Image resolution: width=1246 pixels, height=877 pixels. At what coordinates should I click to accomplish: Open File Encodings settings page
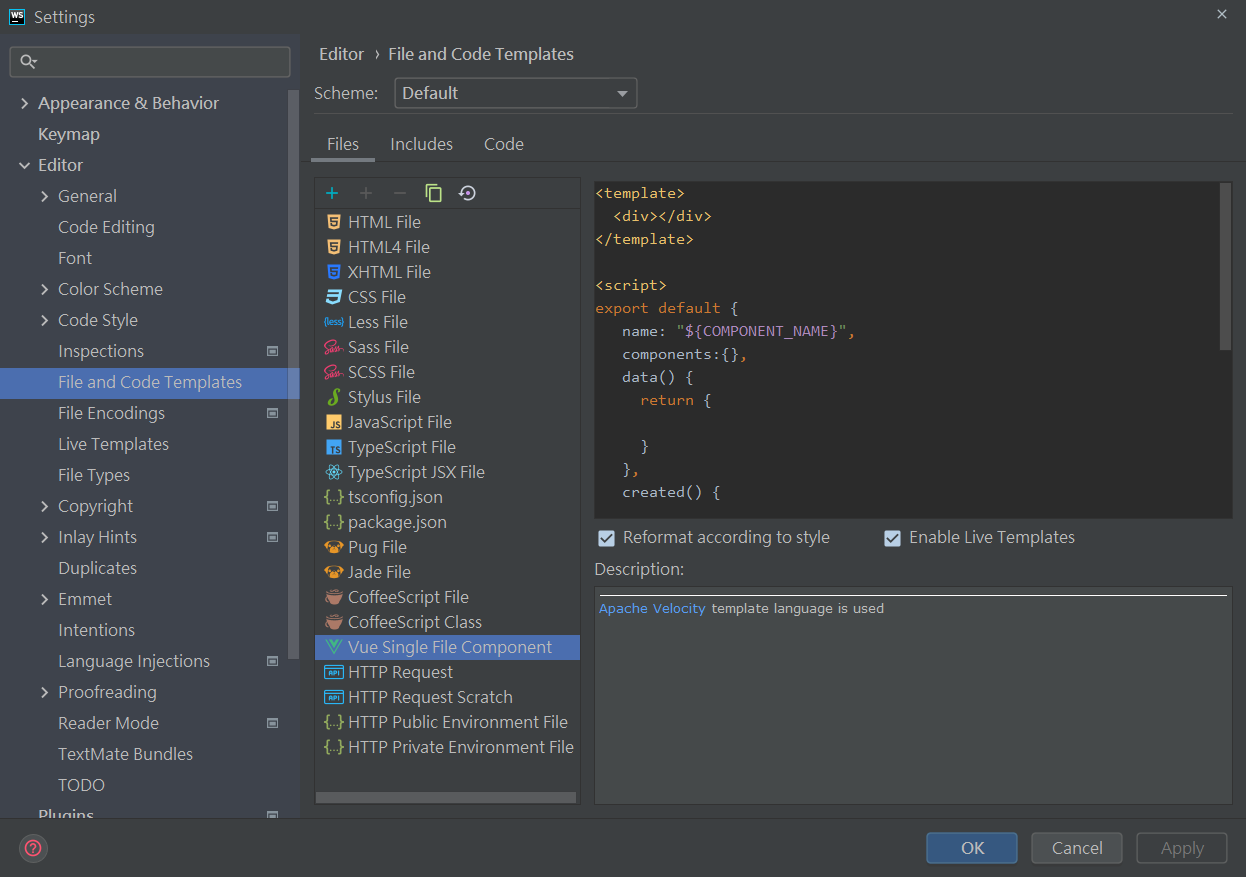(111, 413)
